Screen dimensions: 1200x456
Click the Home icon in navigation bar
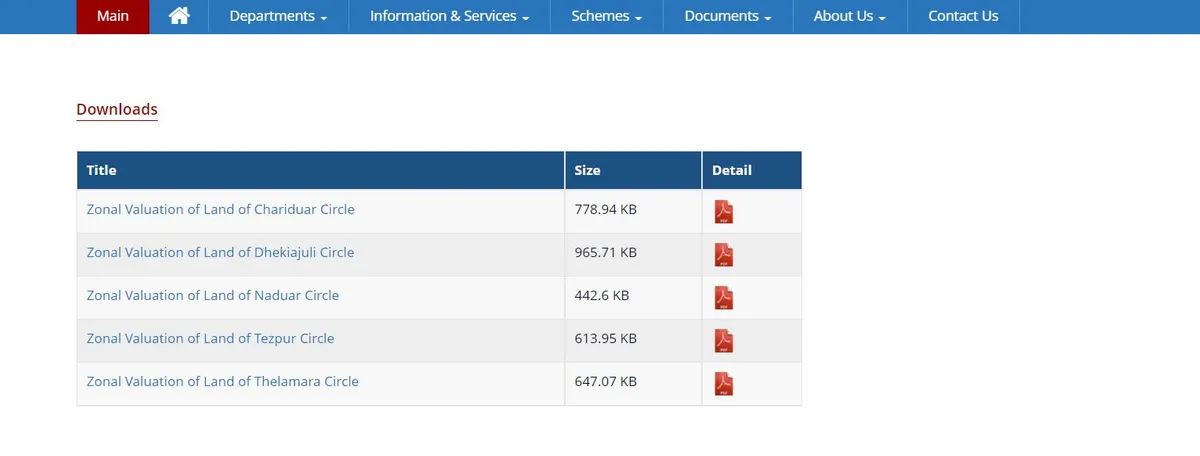(179, 16)
